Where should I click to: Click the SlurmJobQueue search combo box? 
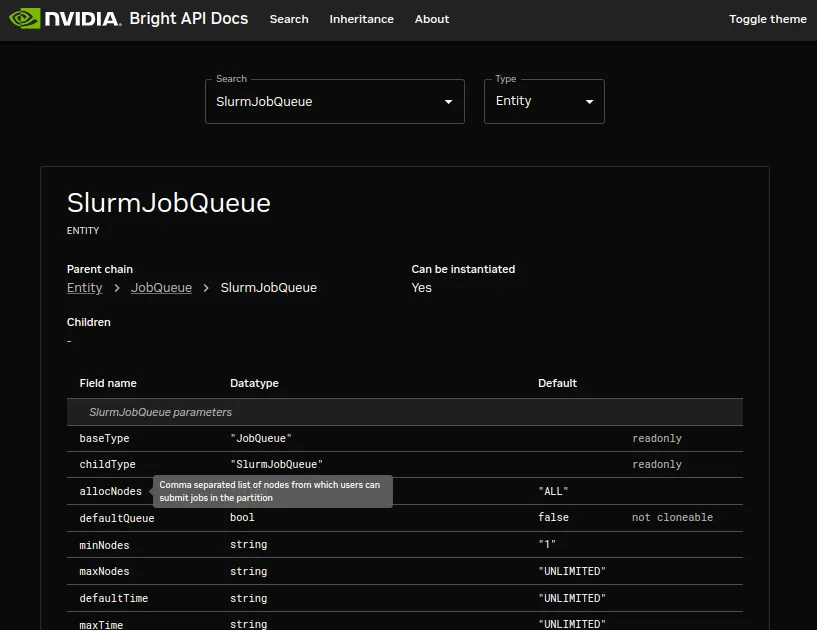coord(335,102)
